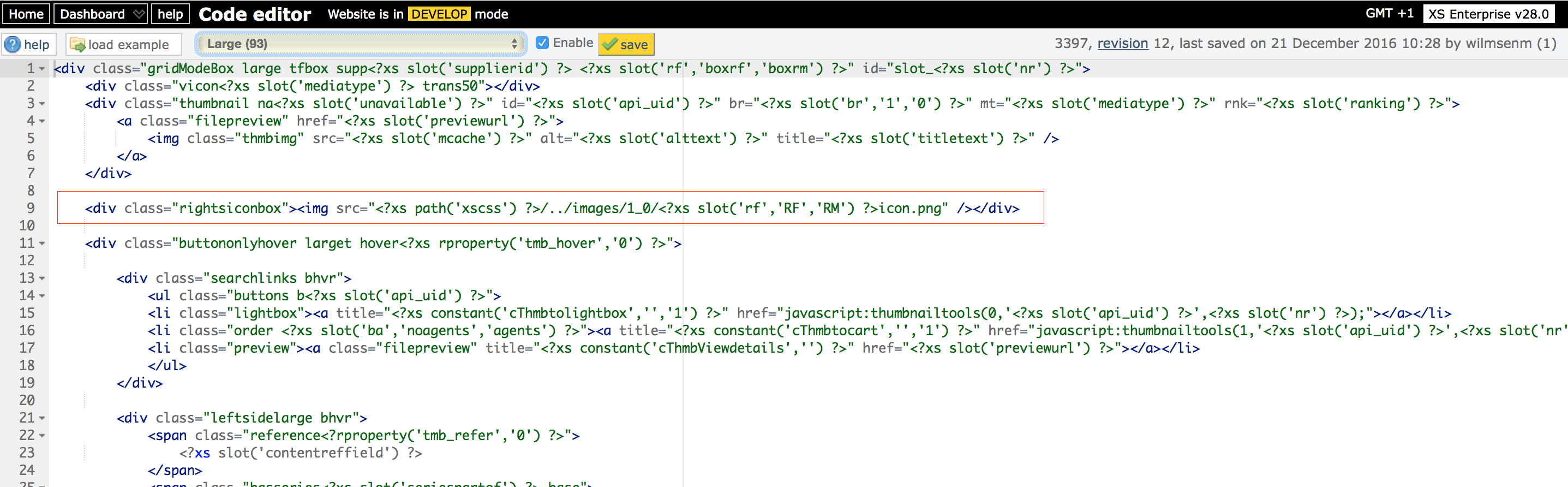Image resolution: width=1568 pixels, height=487 pixels.
Task: Open help in the top black bar
Action: 170,14
